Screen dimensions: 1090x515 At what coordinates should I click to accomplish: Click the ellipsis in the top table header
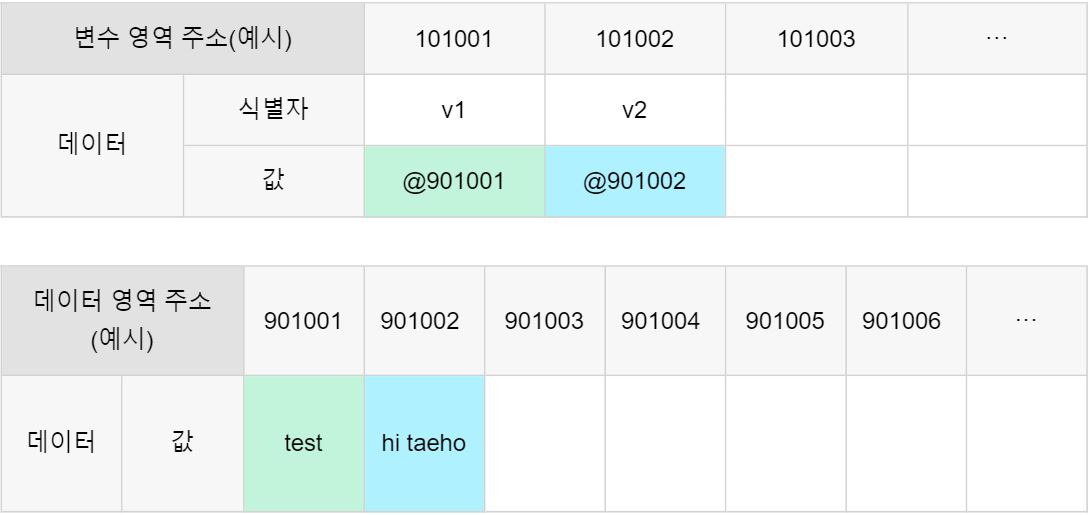997,39
